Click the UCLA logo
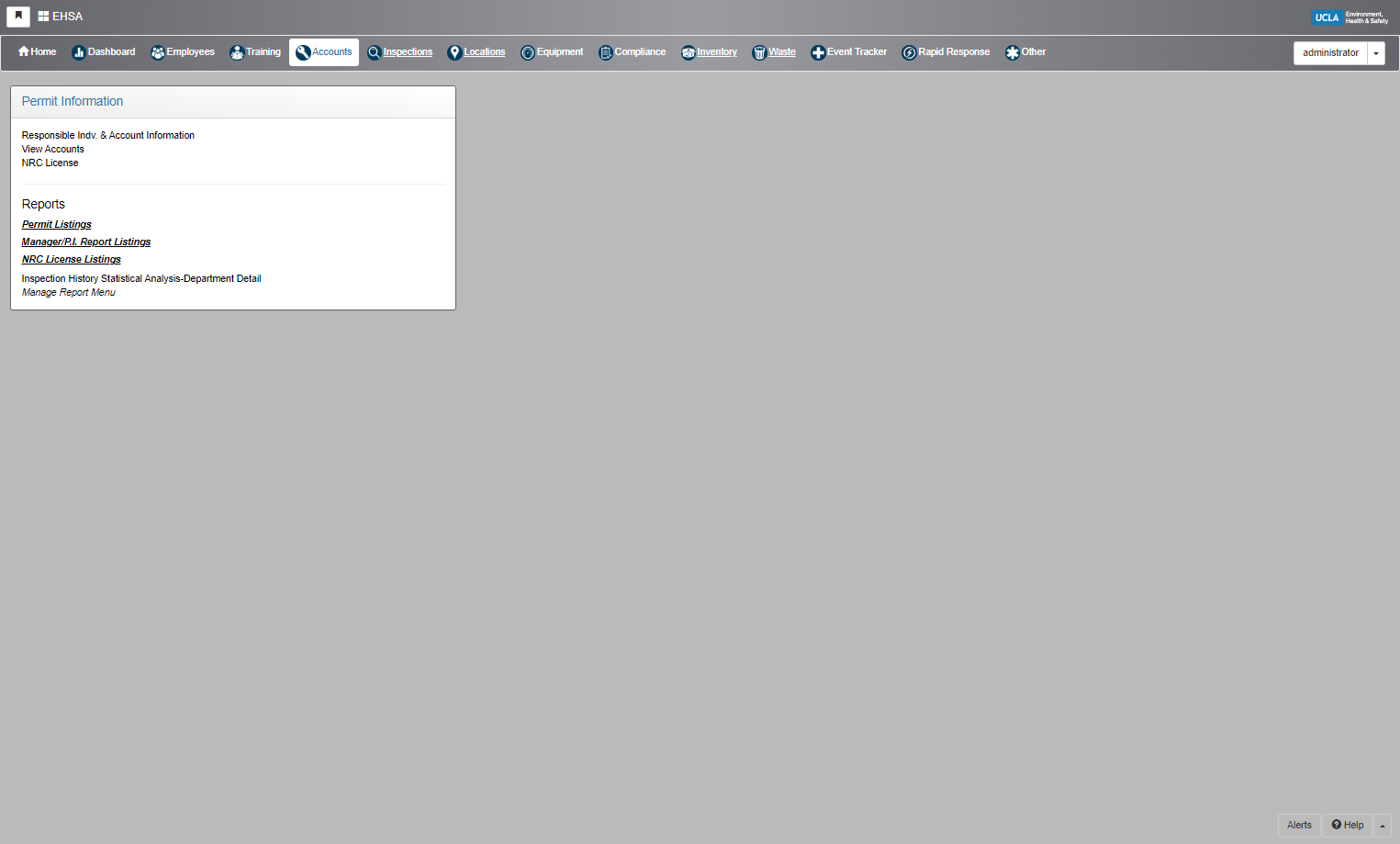The height and width of the screenshot is (844, 1400). pyautogui.click(x=1350, y=17)
